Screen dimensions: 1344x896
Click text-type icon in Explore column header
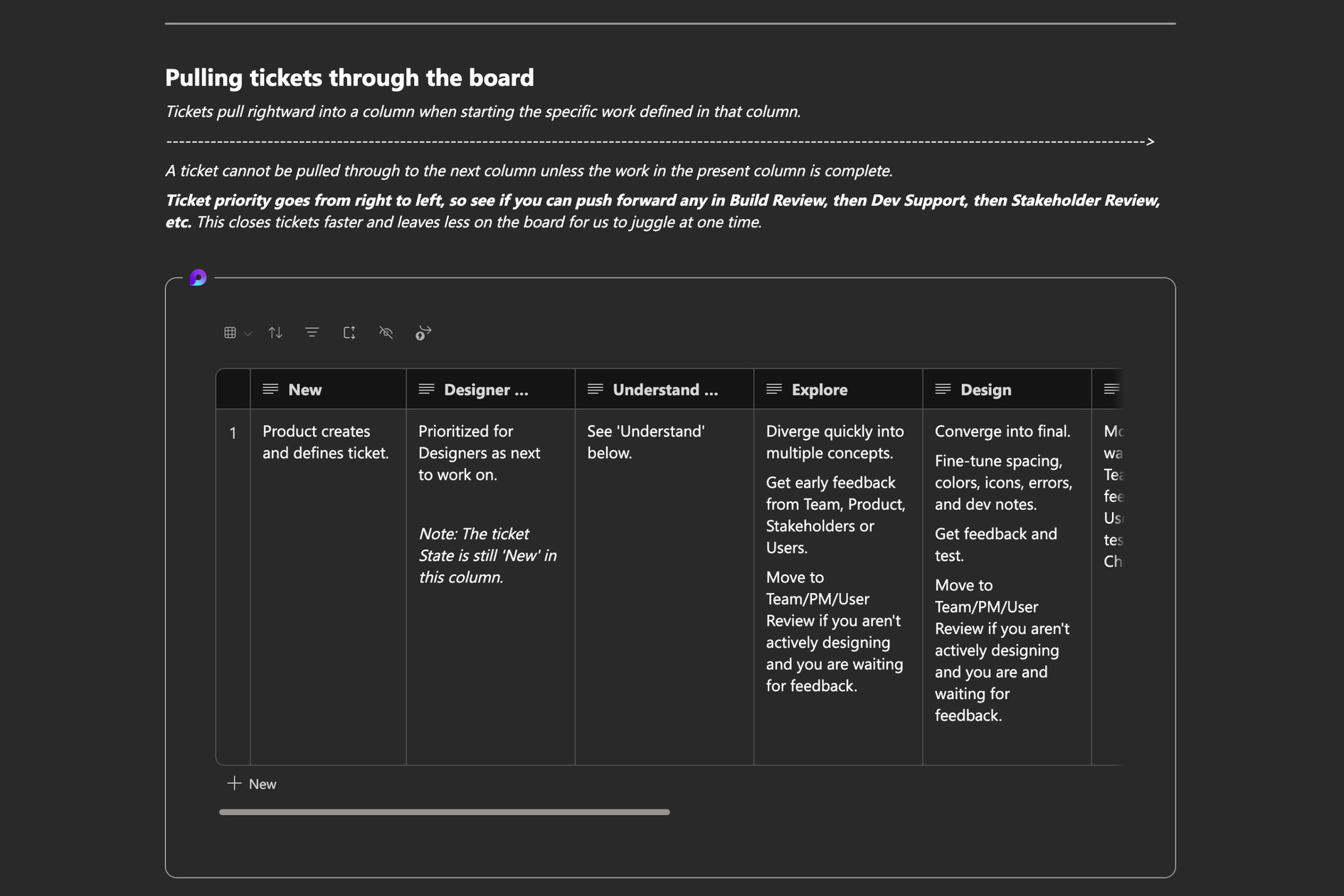click(x=774, y=389)
